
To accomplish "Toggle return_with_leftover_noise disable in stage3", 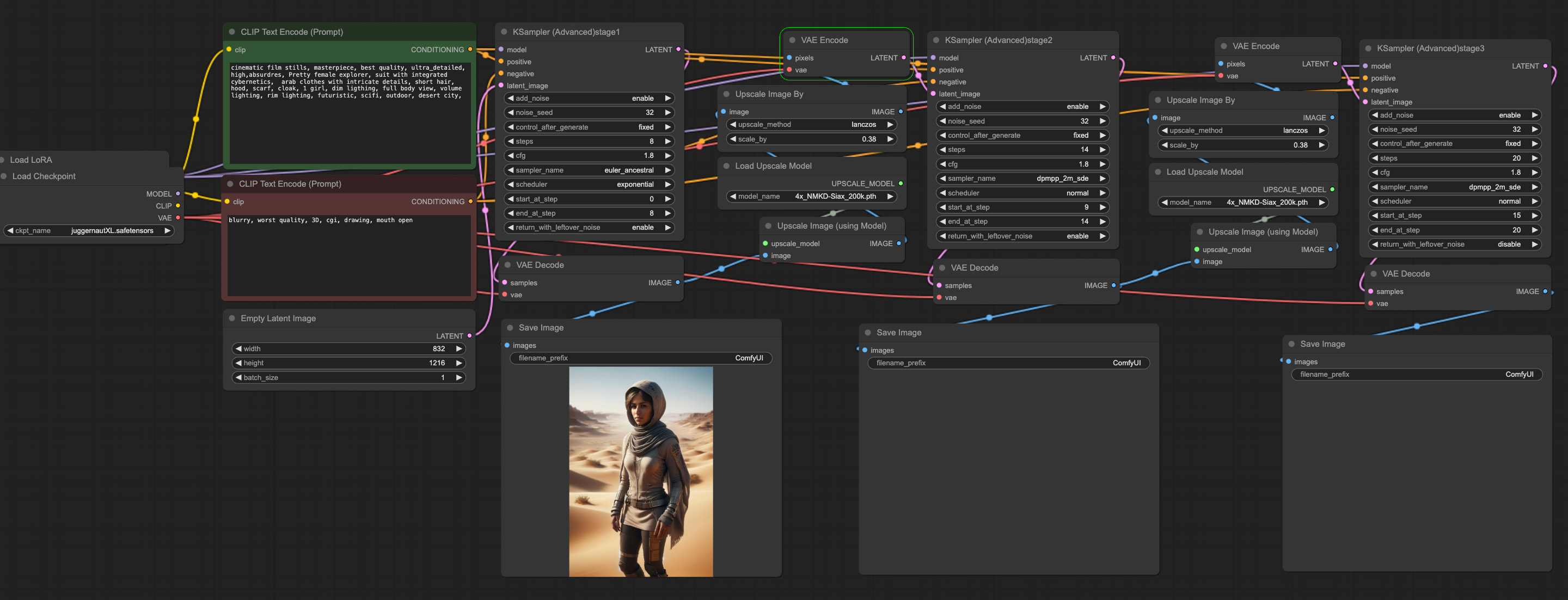I will (1455, 244).
